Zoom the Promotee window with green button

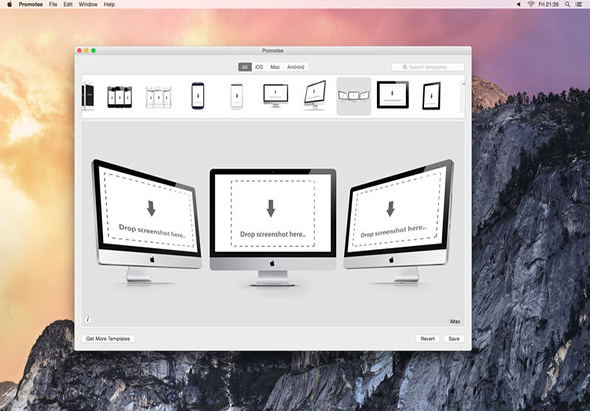point(94,50)
